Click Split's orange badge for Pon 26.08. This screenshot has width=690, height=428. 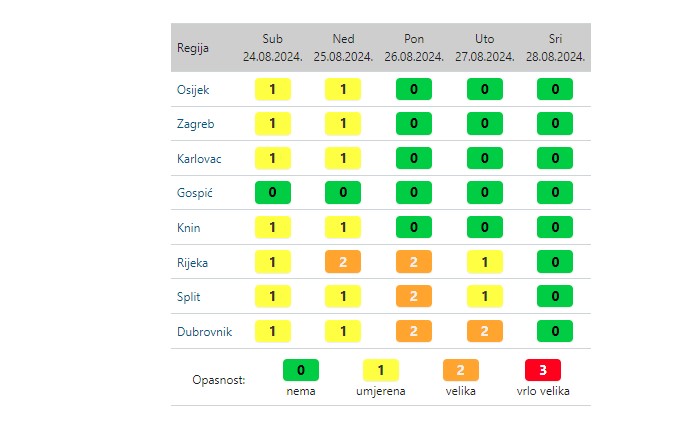pyautogui.click(x=414, y=297)
